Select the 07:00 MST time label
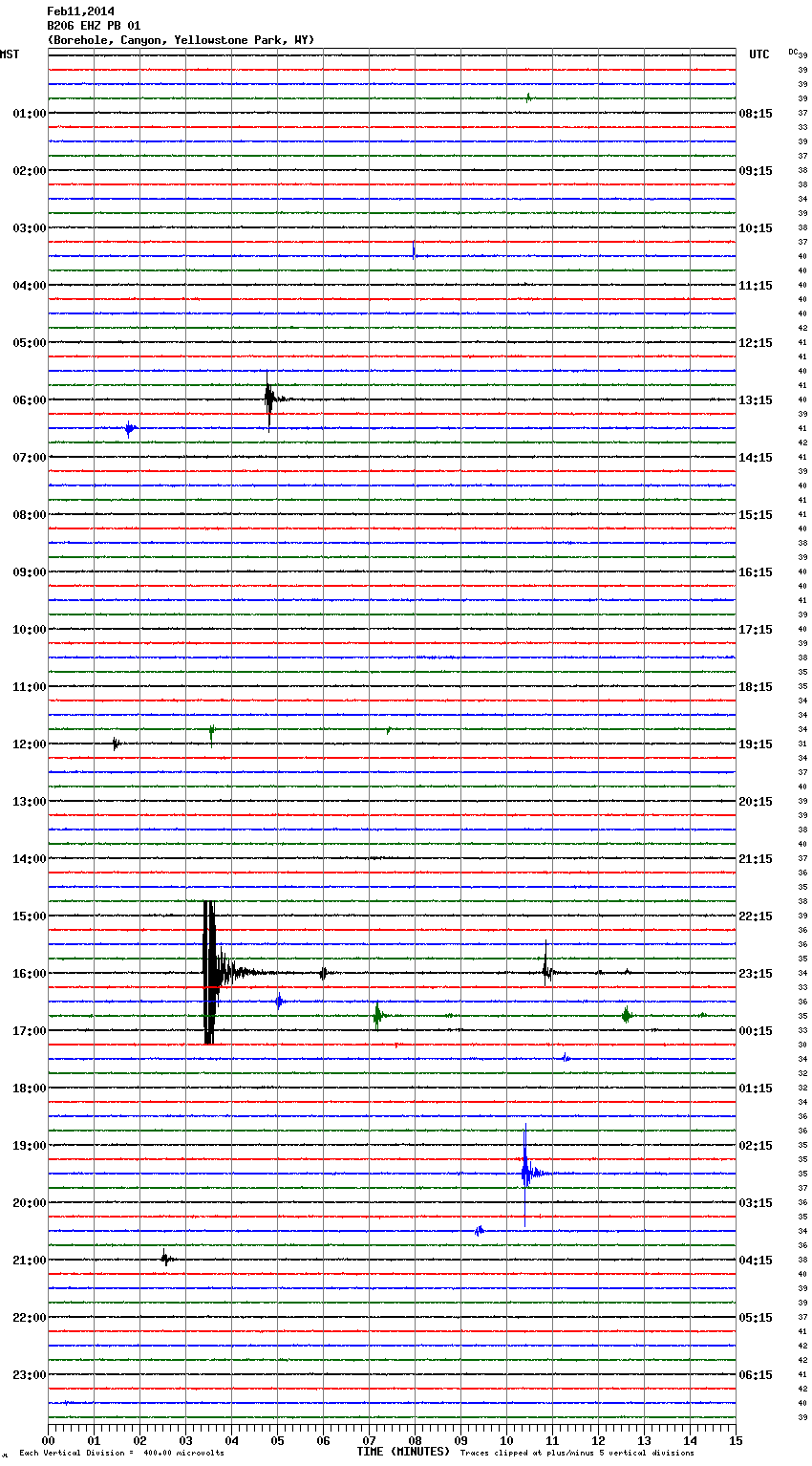This screenshot has height=1466, width=812. 29,458
